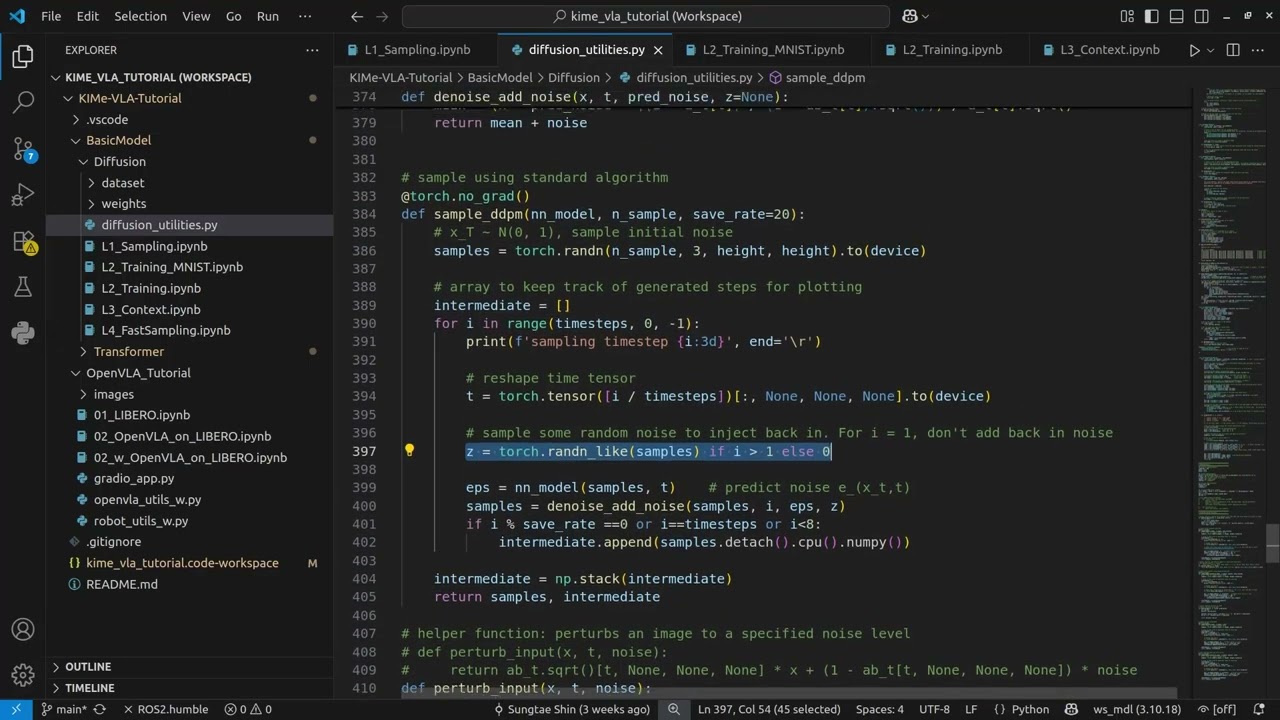Open the Search view in activity bar

point(23,102)
